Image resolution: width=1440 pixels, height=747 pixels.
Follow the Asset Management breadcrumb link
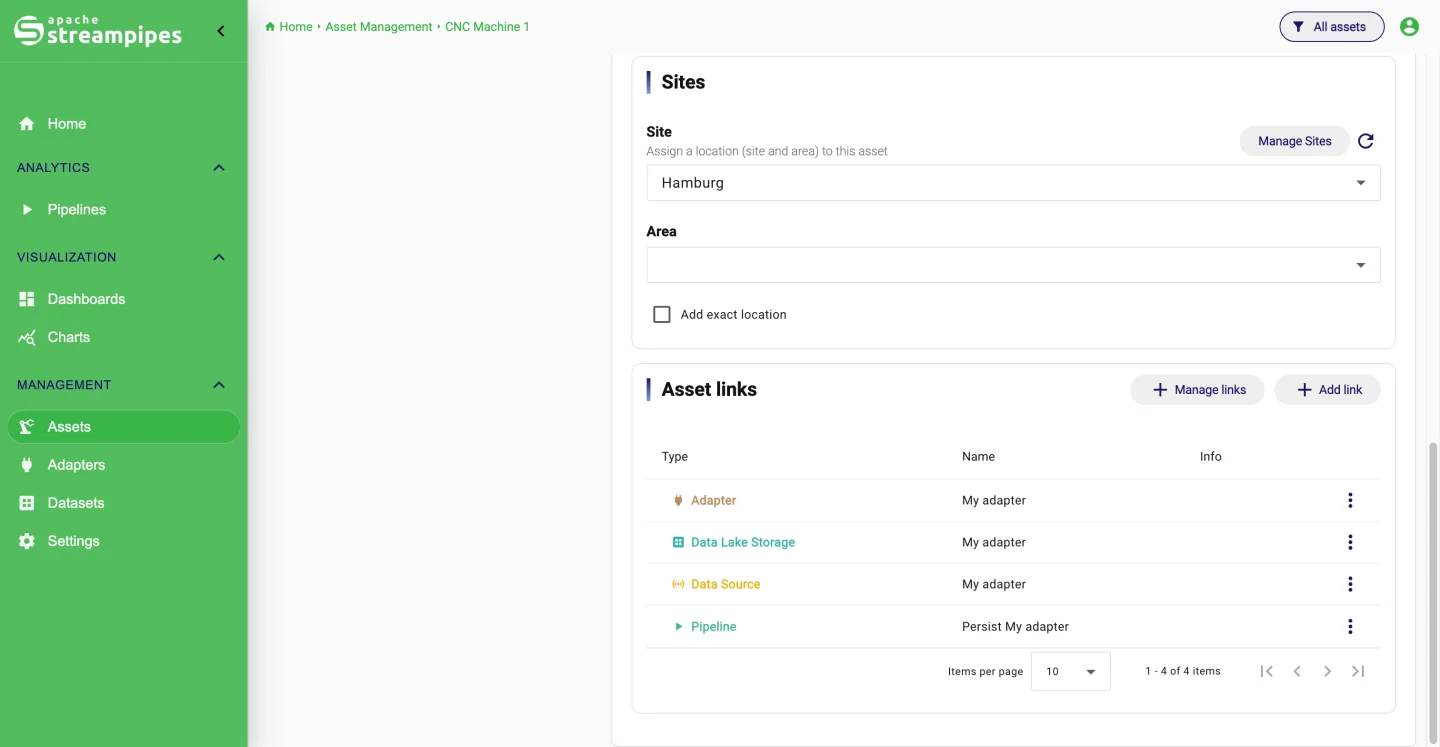tap(379, 27)
